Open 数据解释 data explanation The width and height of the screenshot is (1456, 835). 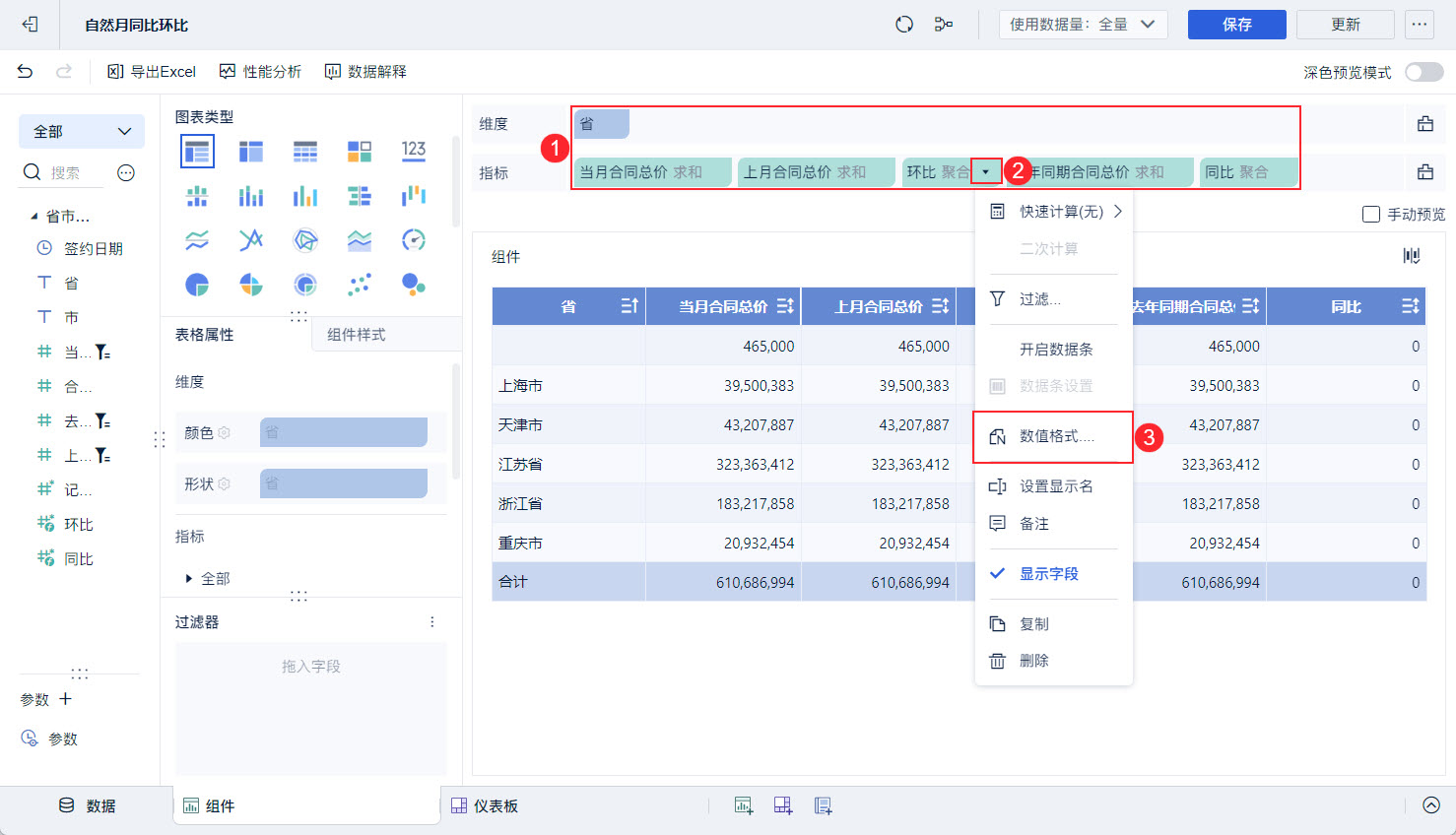tap(365, 72)
